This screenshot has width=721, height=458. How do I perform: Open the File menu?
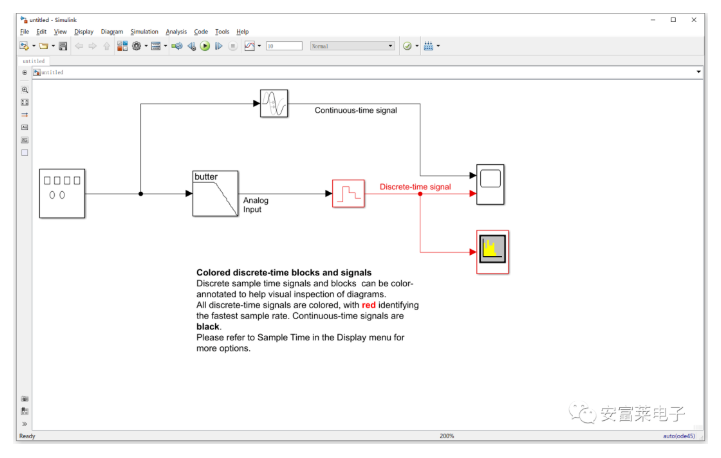point(24,32)
